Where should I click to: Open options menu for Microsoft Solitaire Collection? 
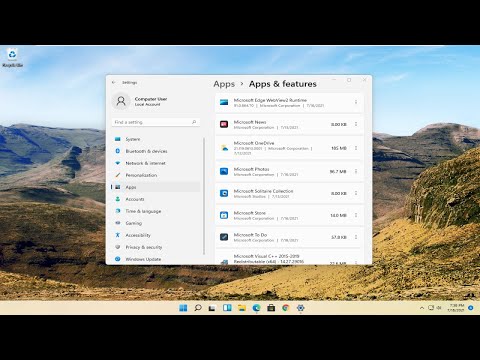(356, 193)
